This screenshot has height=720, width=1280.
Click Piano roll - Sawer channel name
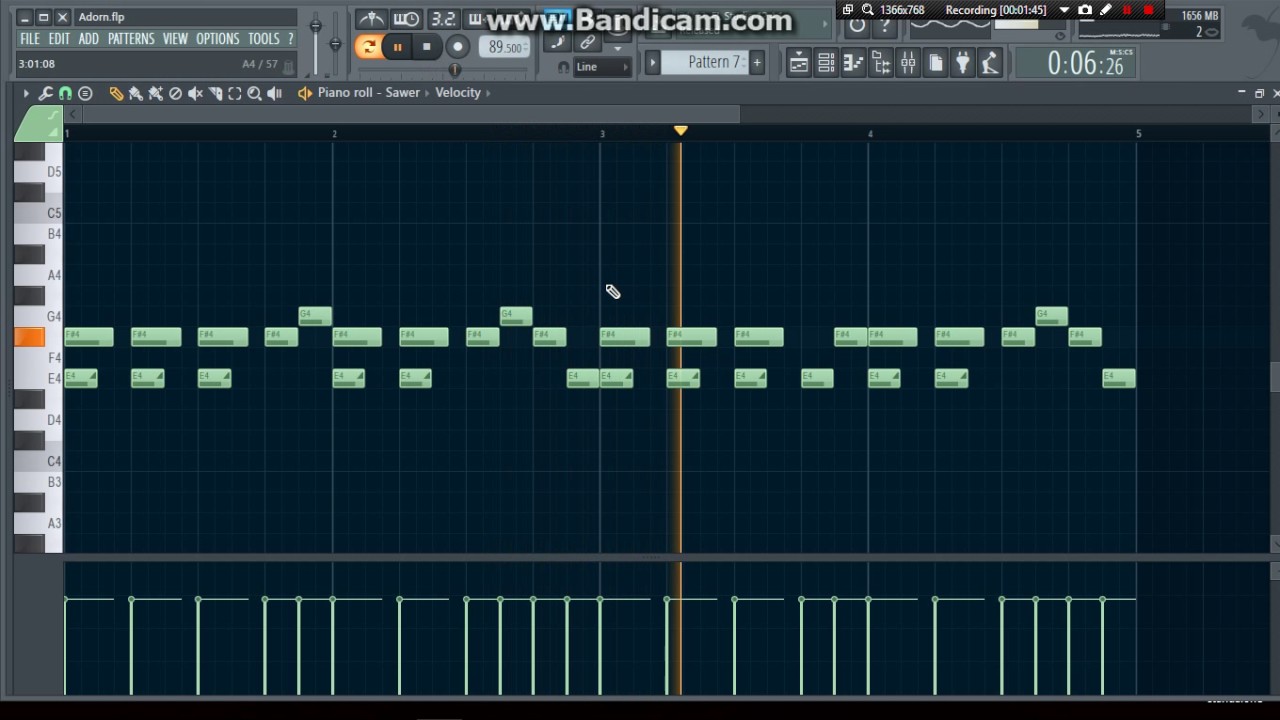(369, 93)
